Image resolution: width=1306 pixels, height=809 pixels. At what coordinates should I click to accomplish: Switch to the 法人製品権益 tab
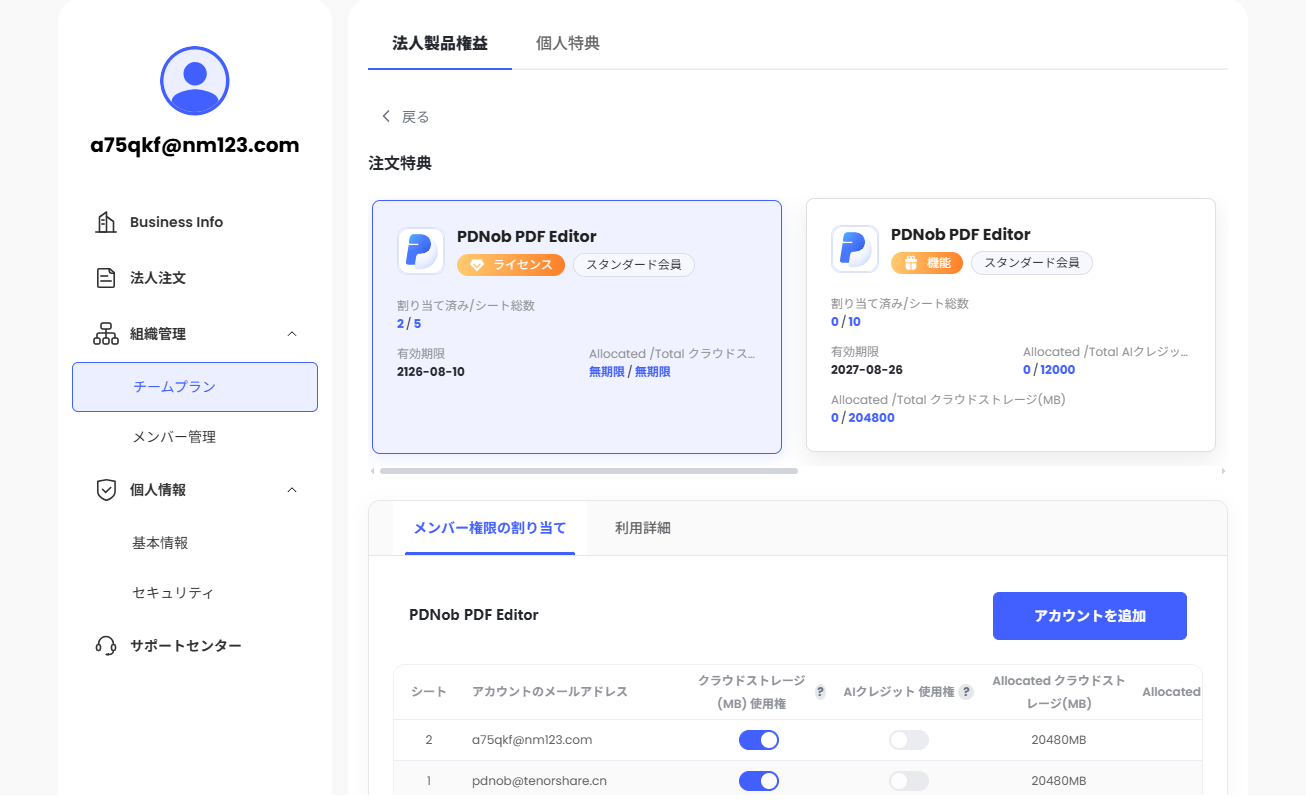tap(440, 43)
